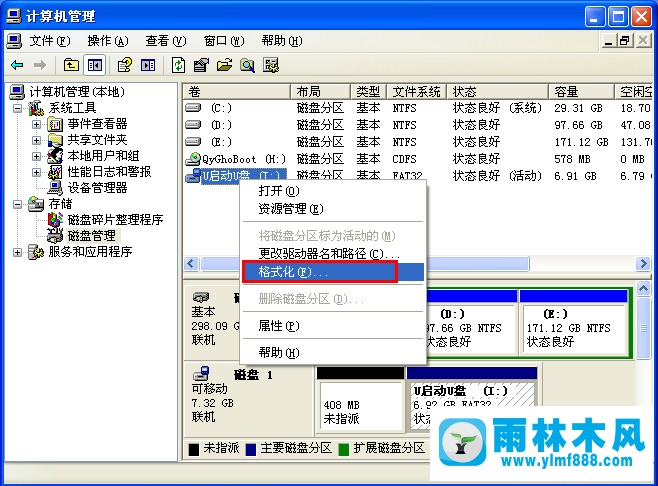The height and width of the screenshot is (486, 658).
Task: Click the Help question mark toolbar icon
Action: tap(125, 65)
